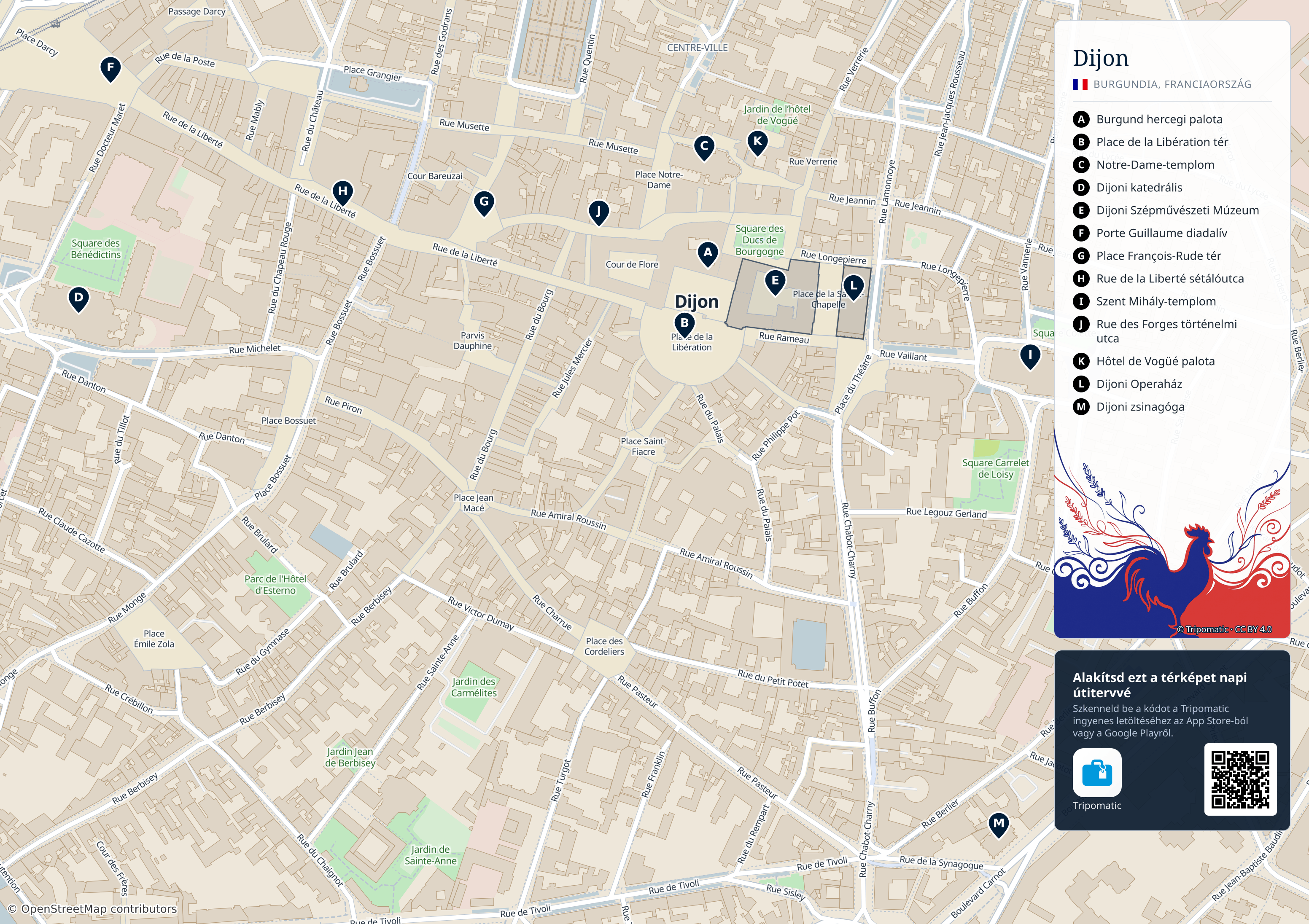Image resolution: width=1309 pixels, height=924 pixels.
Task: Click 'Porte Guillaume diadalív' legend entry
Action: (1161, 233)
